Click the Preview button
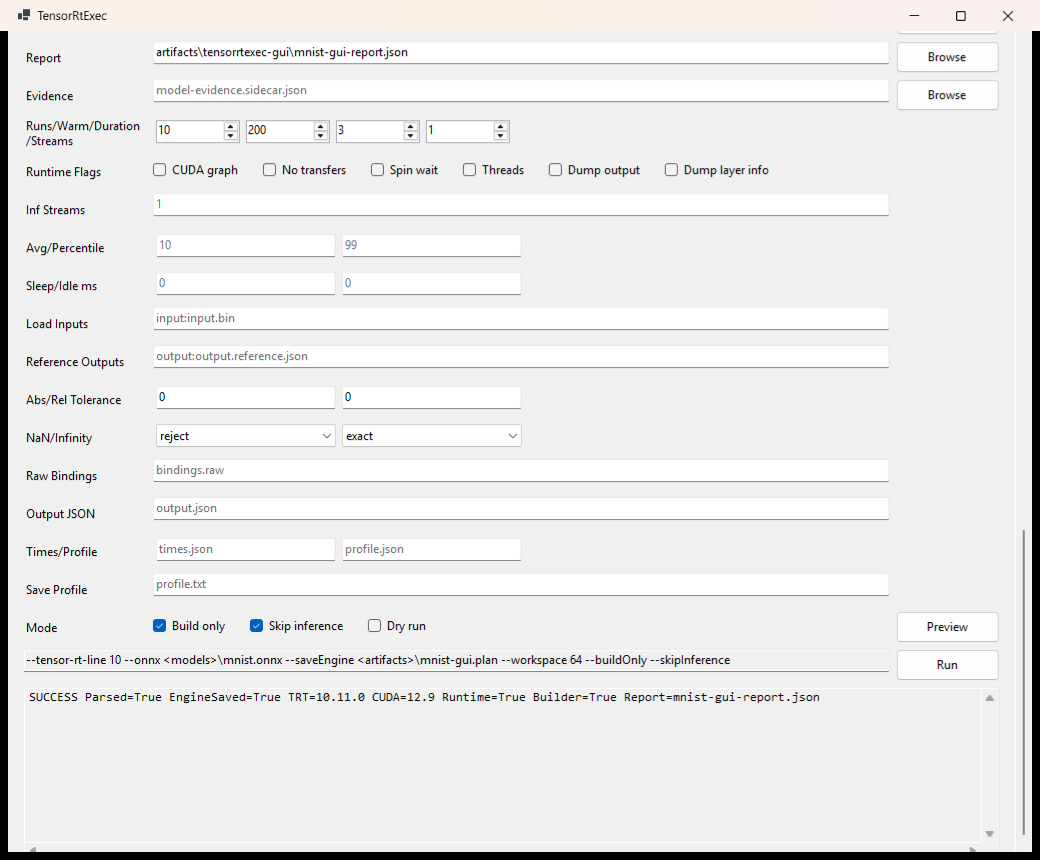1040x860 pixels. coord(947,627)
